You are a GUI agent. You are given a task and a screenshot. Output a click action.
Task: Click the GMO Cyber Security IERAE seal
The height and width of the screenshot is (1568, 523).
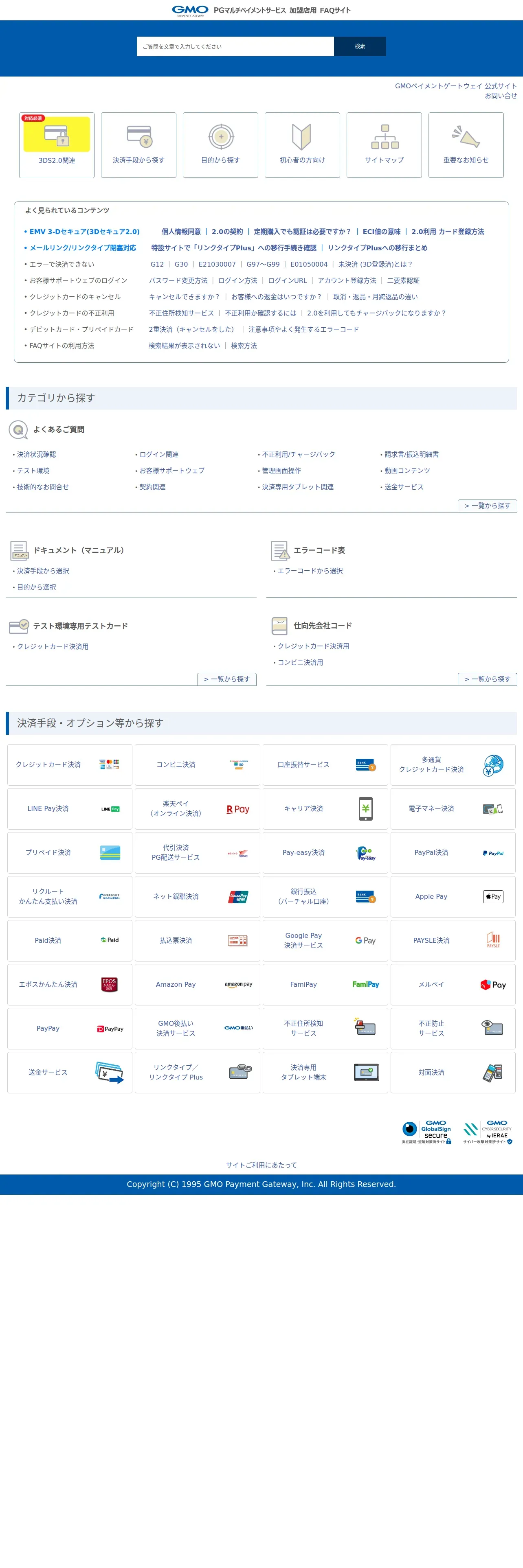coord(488,1132)
